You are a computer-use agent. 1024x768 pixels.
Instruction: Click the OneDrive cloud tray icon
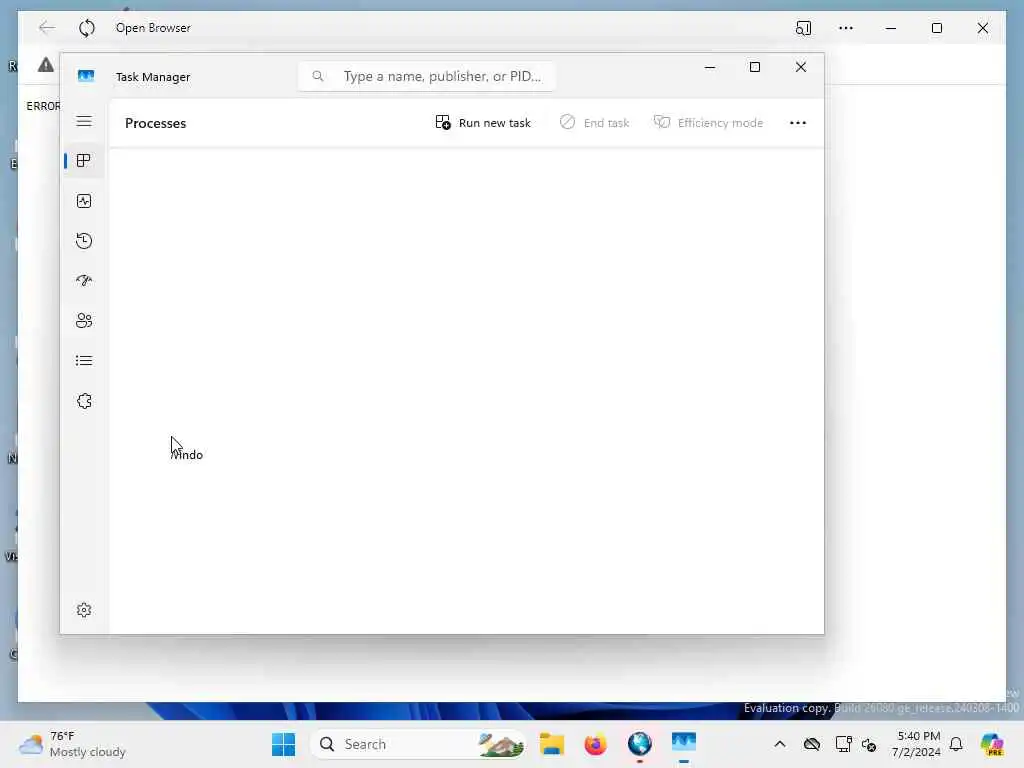tap(812, 744)
